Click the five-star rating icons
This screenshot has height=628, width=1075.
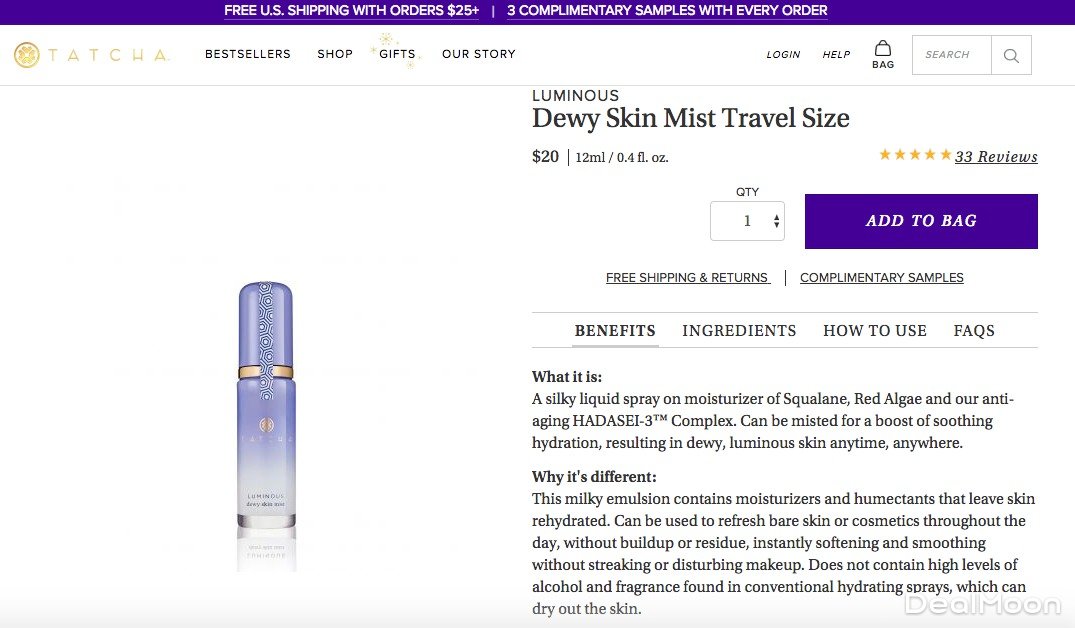pyautogui.click(x=915, y=155)
